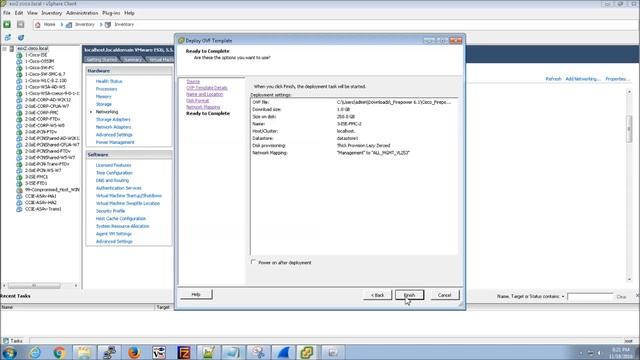This screenshot has height=360, width=640.
Task: Open the File menu
Action: click(7, 13)
